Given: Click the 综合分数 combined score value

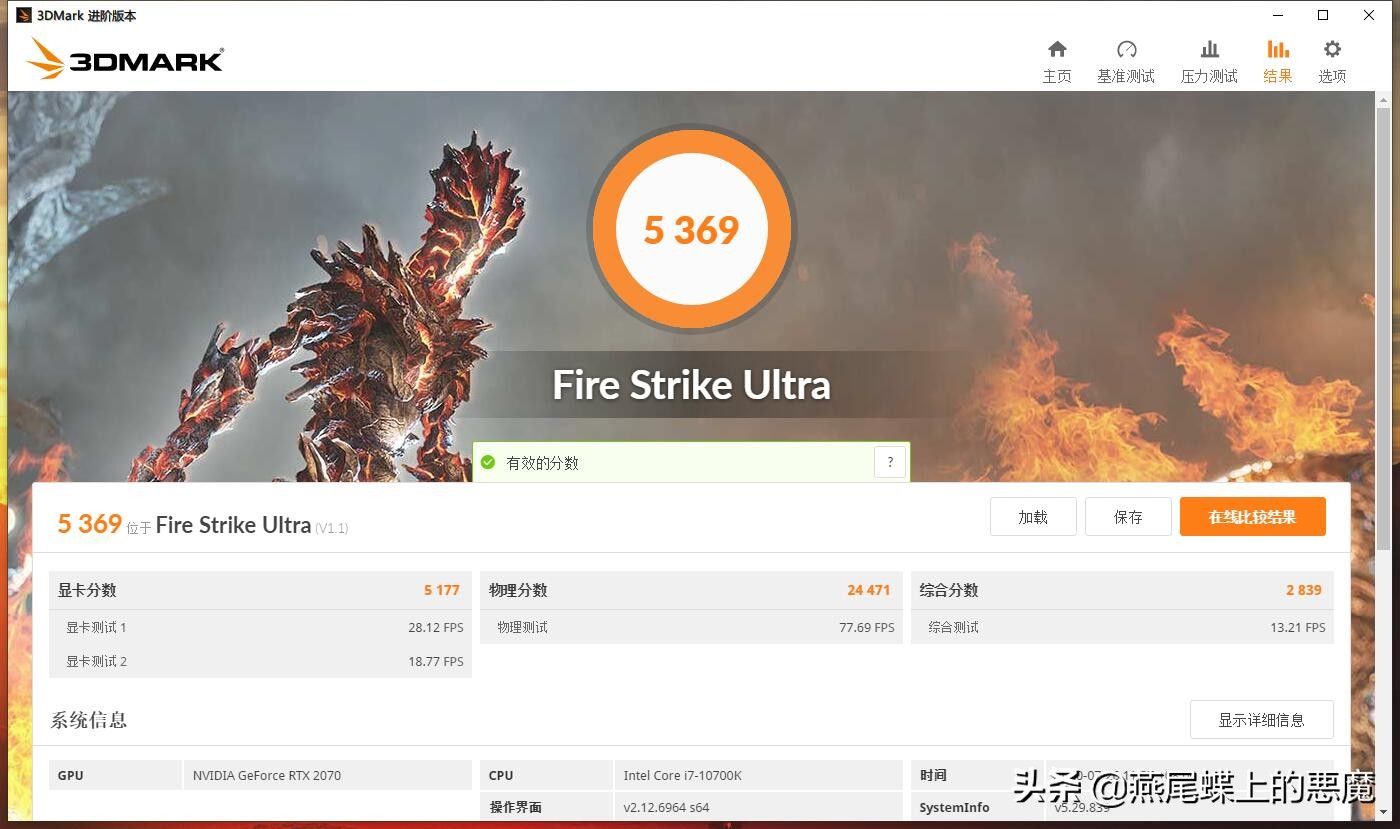Looking at the screenshot, I should pyautogui.click(x=1303, y=590).
